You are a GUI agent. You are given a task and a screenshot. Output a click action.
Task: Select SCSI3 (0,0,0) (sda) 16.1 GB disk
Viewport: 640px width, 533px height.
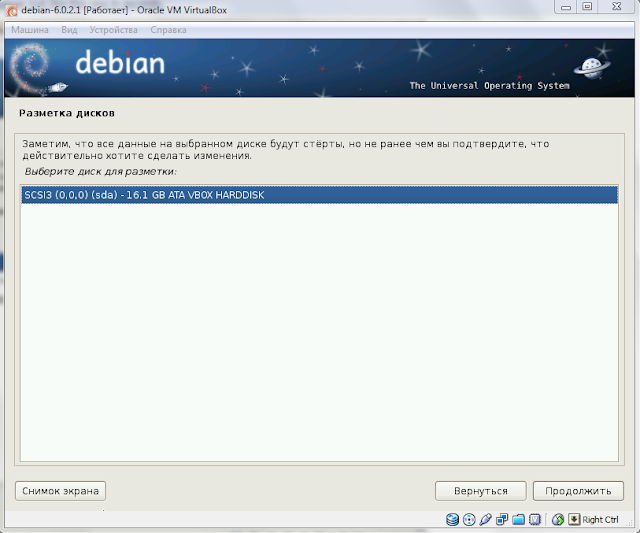click(319, 195)
